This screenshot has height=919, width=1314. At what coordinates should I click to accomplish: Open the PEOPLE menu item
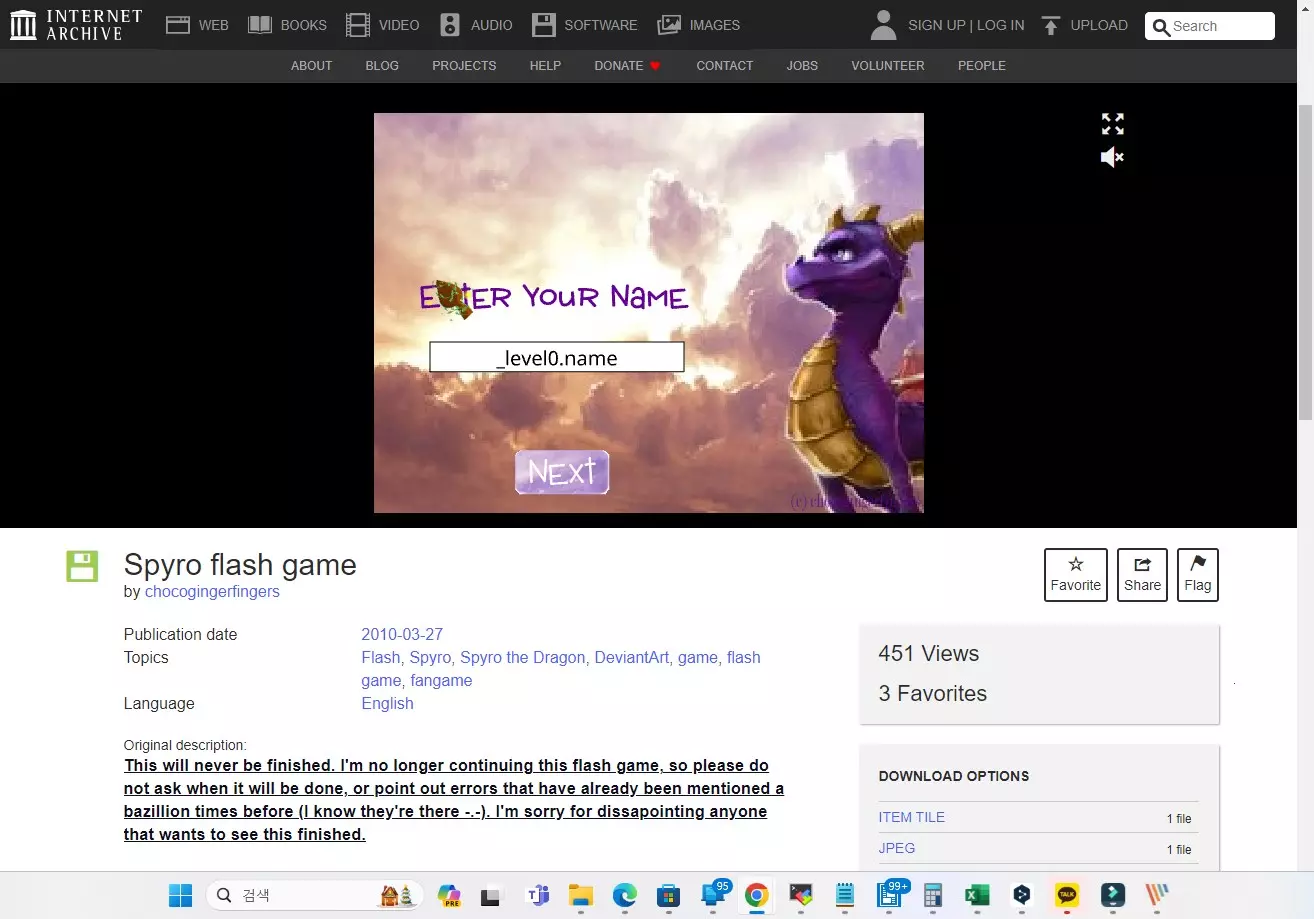click(982, 65)
